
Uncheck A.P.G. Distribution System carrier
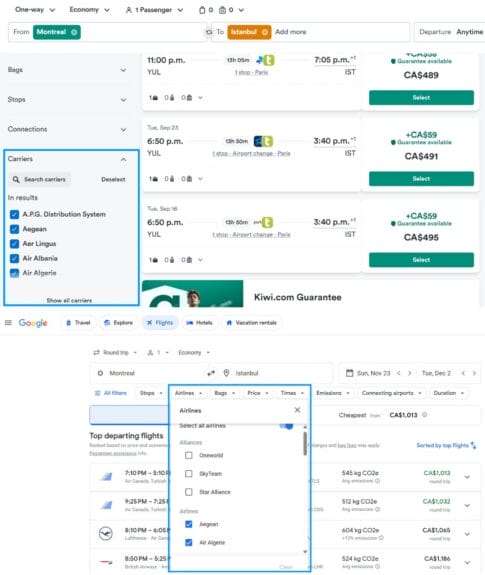[x=14, y=215]
